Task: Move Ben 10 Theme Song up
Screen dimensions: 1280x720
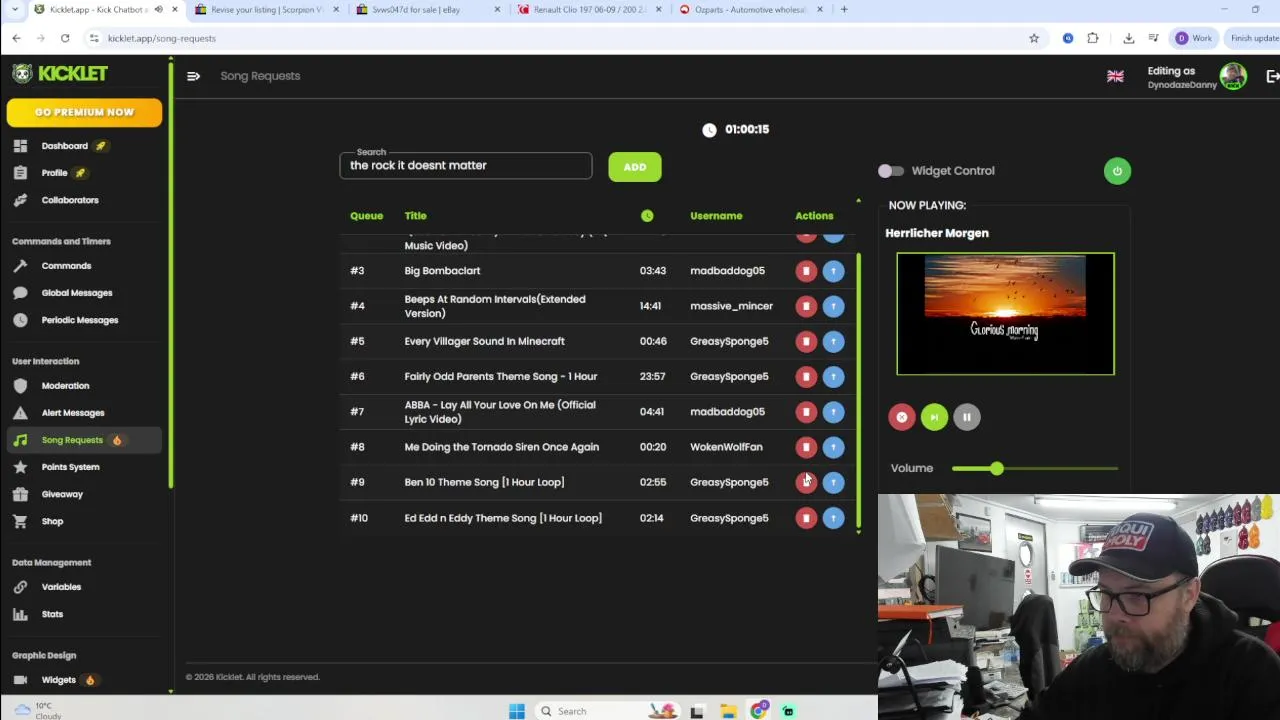Action: point(833,482)
